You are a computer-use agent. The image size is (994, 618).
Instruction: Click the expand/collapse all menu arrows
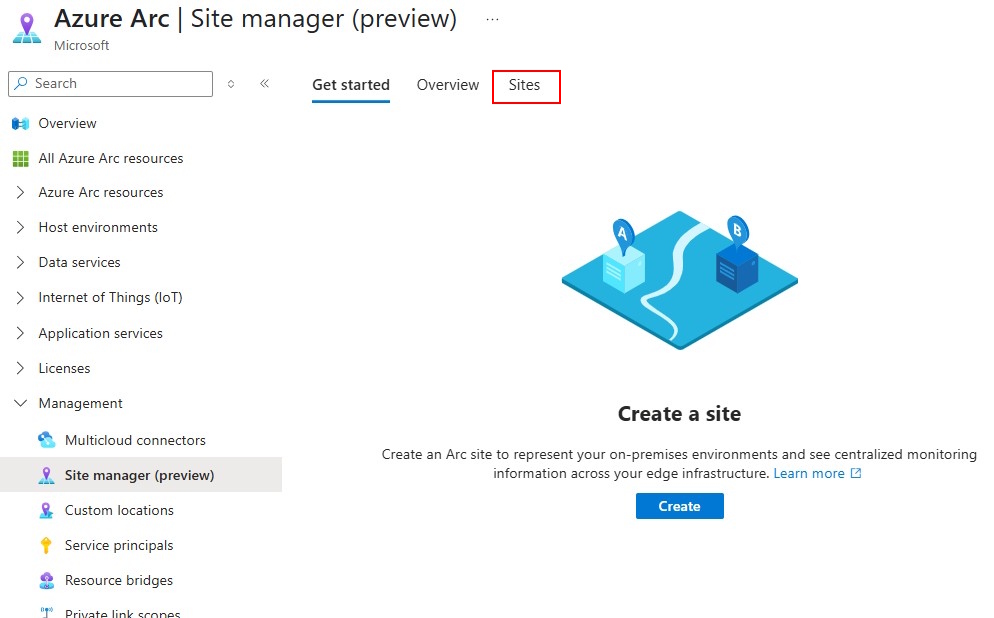[231, 84]
